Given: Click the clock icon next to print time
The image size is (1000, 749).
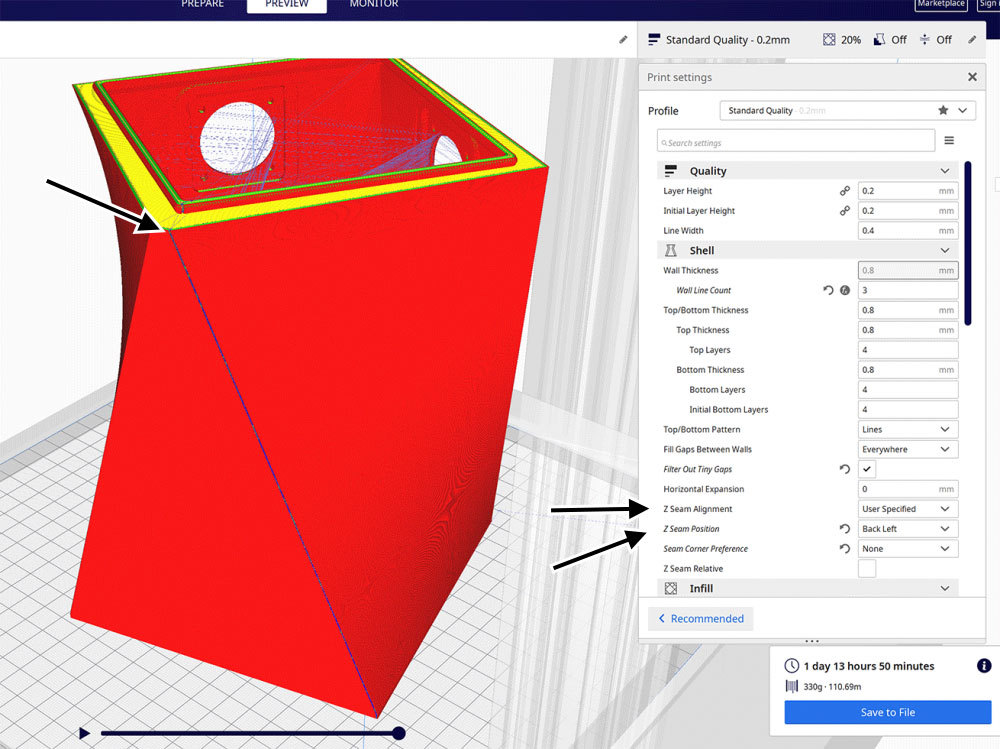Looking at the screenshot, I should (x=791, y=665).
